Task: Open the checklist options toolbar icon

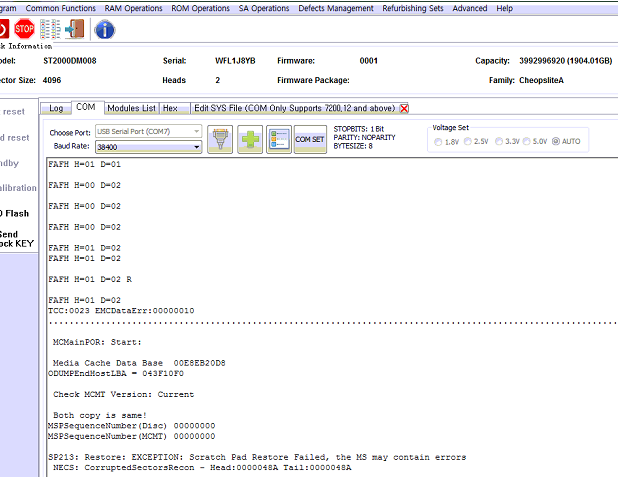Action: coord(50,29)
